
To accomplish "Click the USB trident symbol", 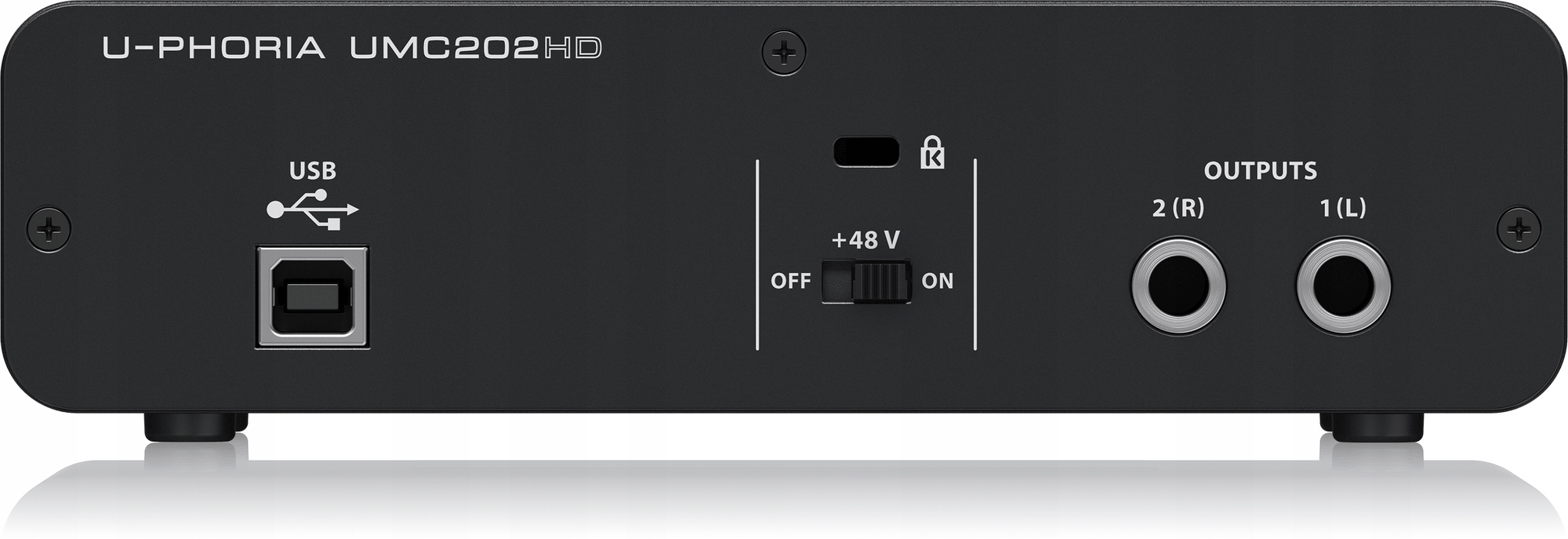I will coord(313,209).
